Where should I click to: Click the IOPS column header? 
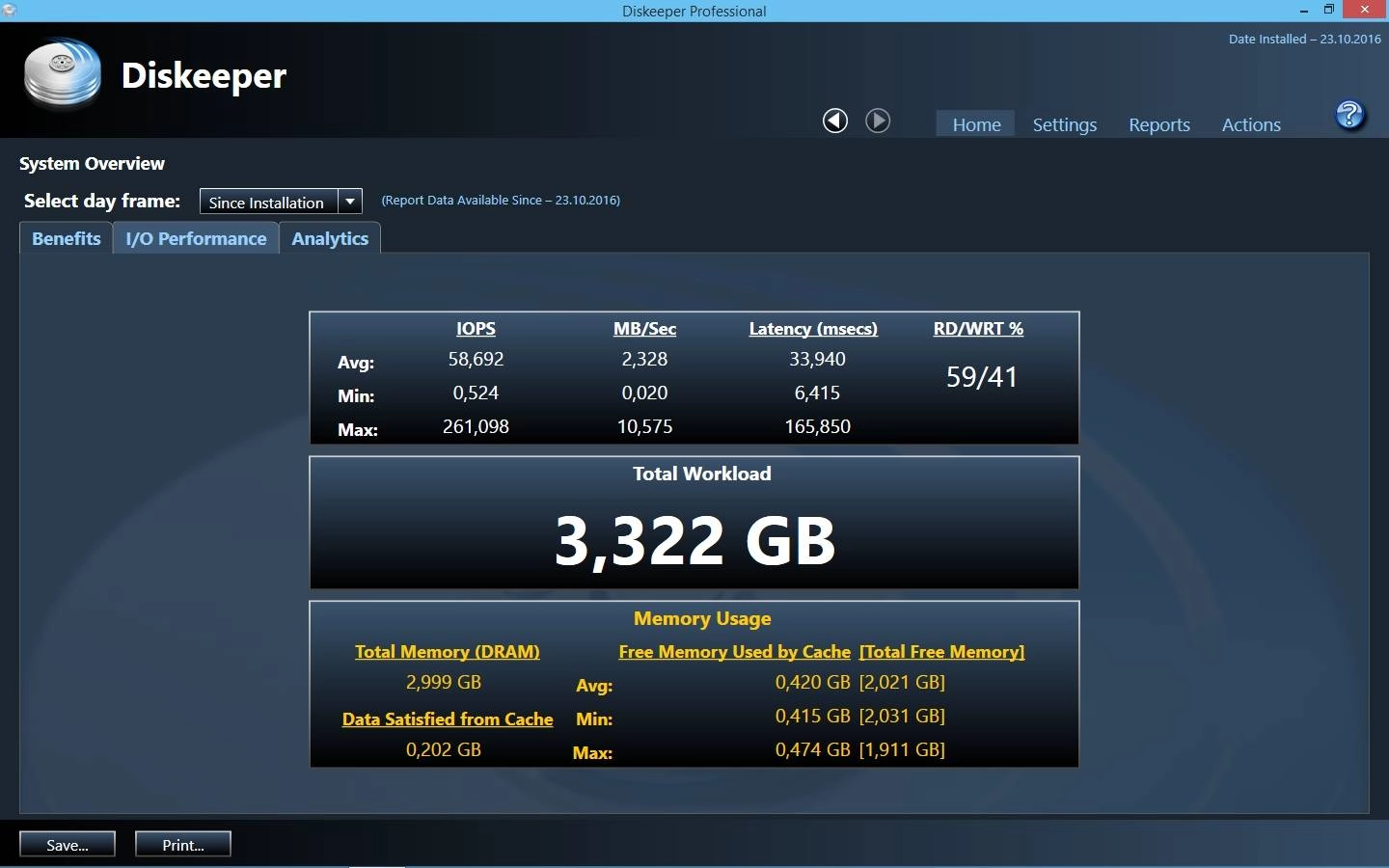tap(476, 328)
